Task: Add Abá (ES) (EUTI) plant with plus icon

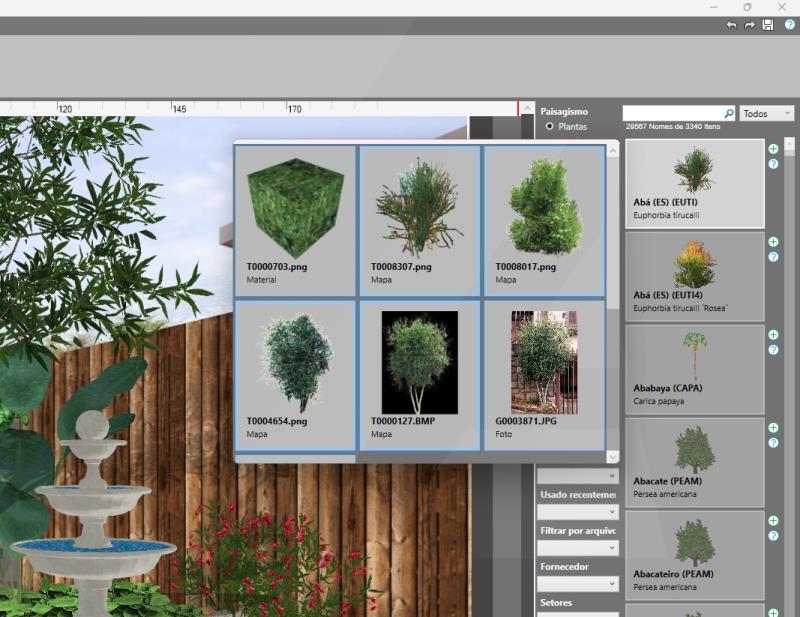Action: pyautogui.click(x=773, y=149)
